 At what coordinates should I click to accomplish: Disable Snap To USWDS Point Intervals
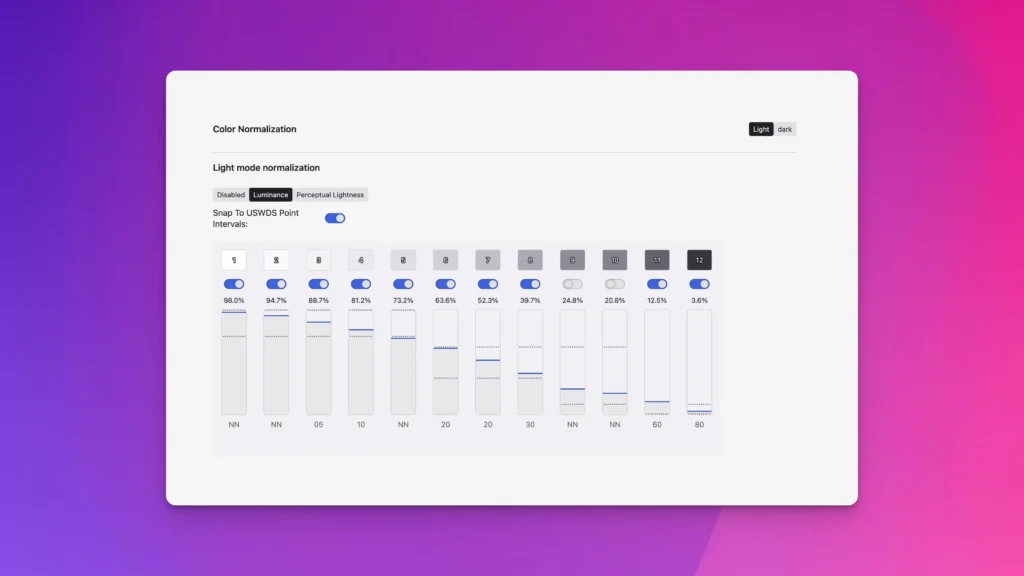[334, 217]
